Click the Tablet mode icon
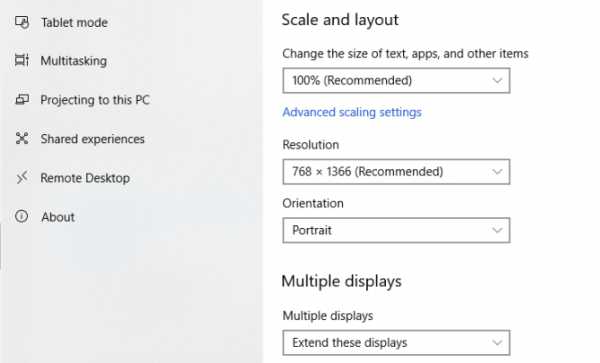Image resolution: width=600 pixels, height=363 pixels. click(22, 22)
